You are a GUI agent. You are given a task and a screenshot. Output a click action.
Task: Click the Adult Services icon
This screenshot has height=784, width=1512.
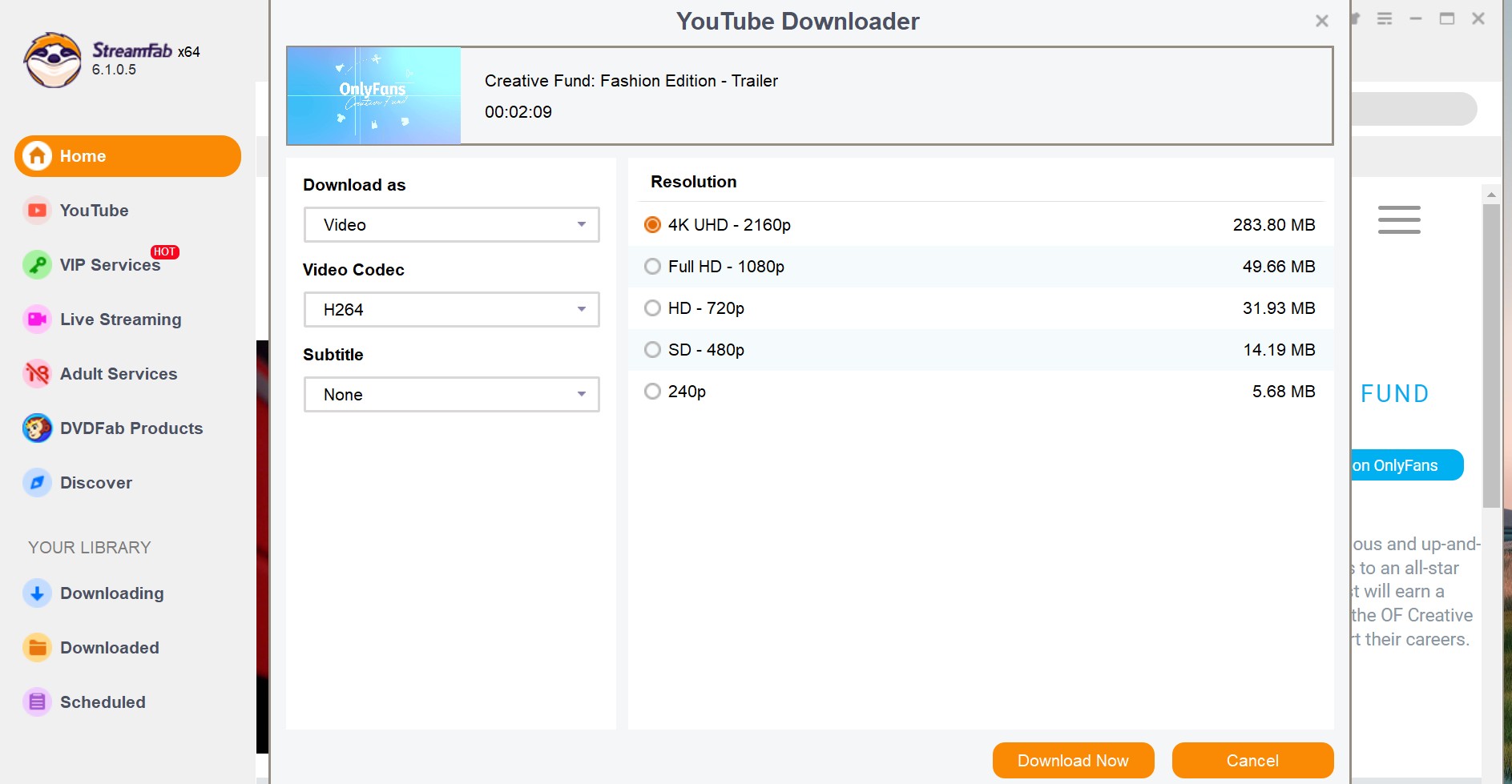click(37, 374)
